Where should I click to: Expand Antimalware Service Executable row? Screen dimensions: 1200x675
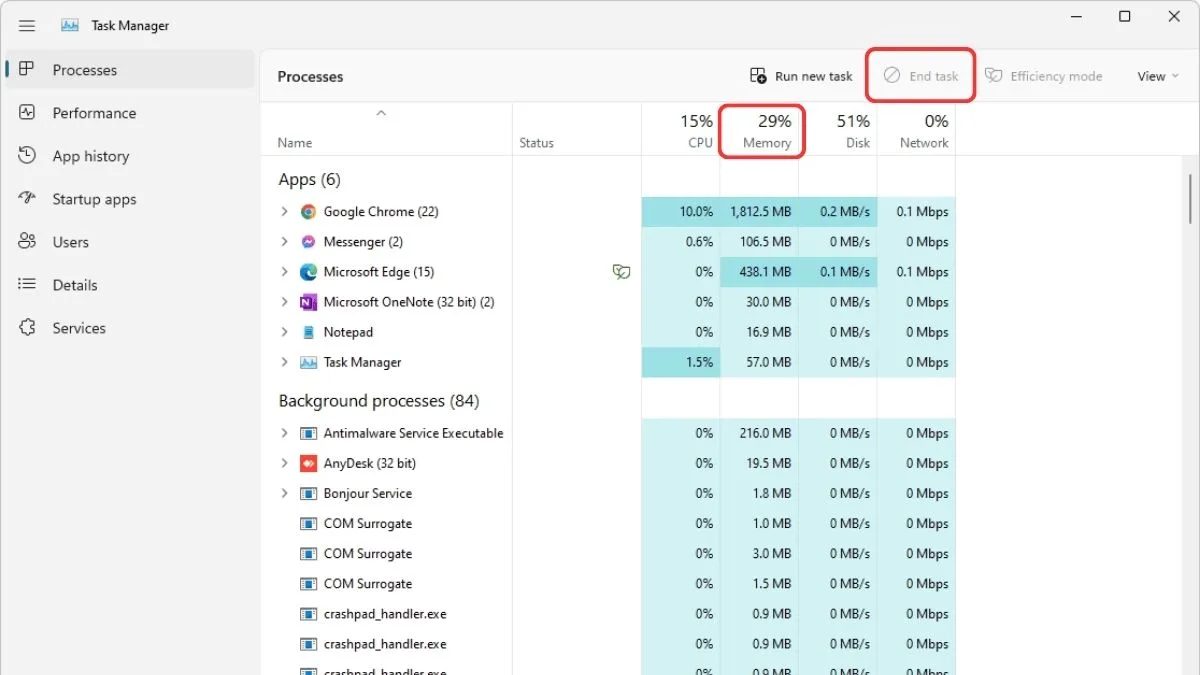284,433
